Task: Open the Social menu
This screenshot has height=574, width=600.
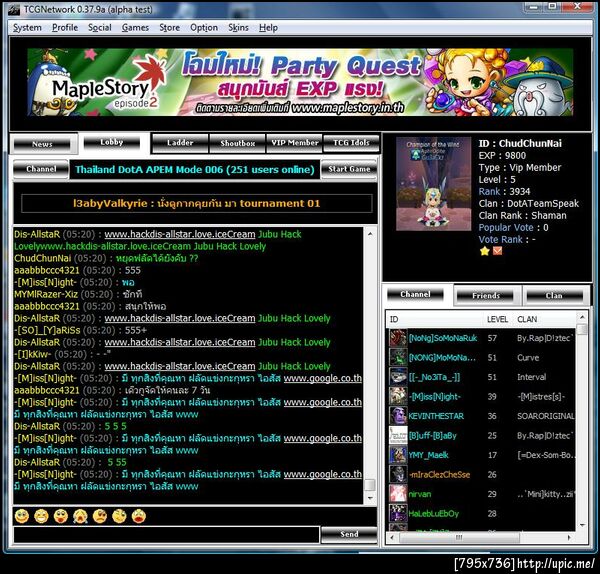Action: click(99, 28)
